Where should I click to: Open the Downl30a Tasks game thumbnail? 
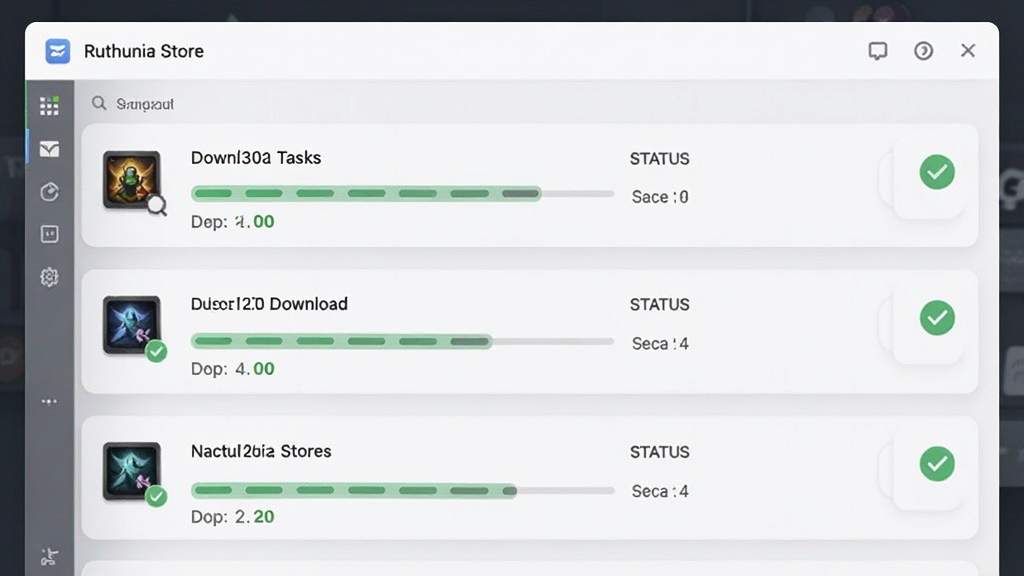(131, 180)
